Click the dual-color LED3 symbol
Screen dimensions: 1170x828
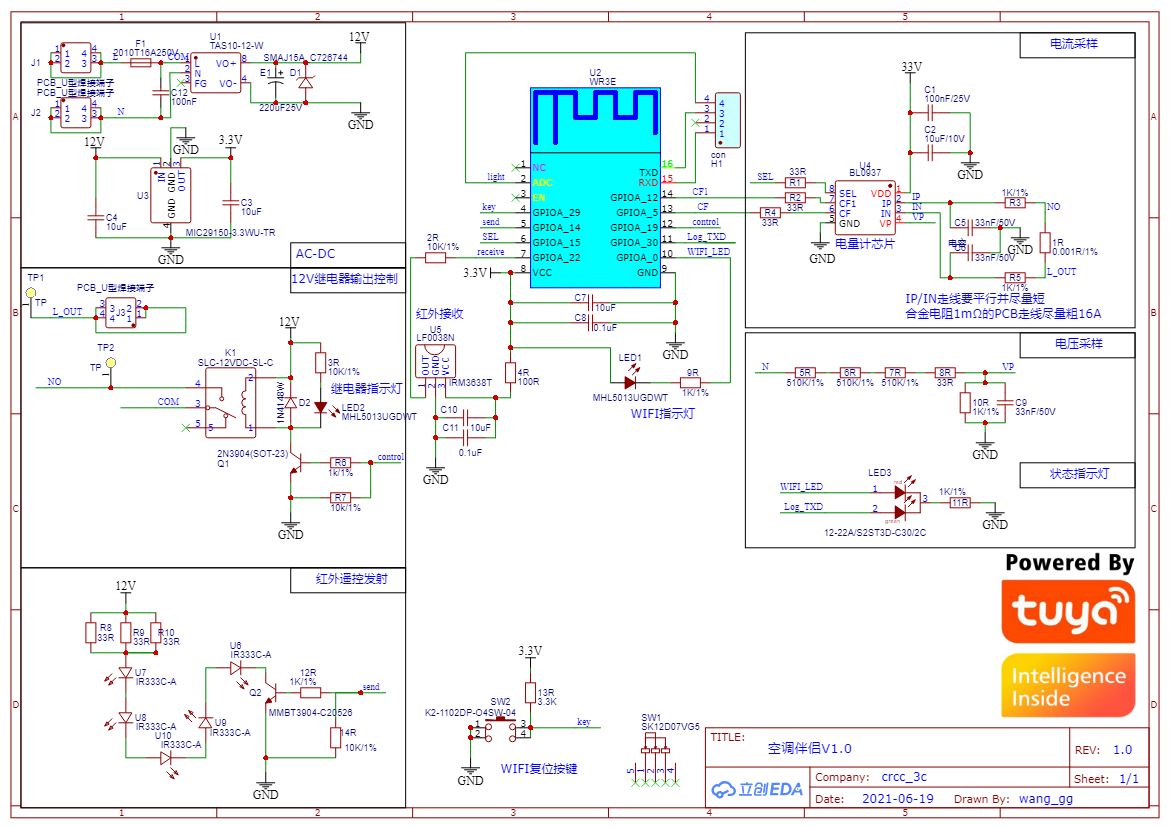903,500
